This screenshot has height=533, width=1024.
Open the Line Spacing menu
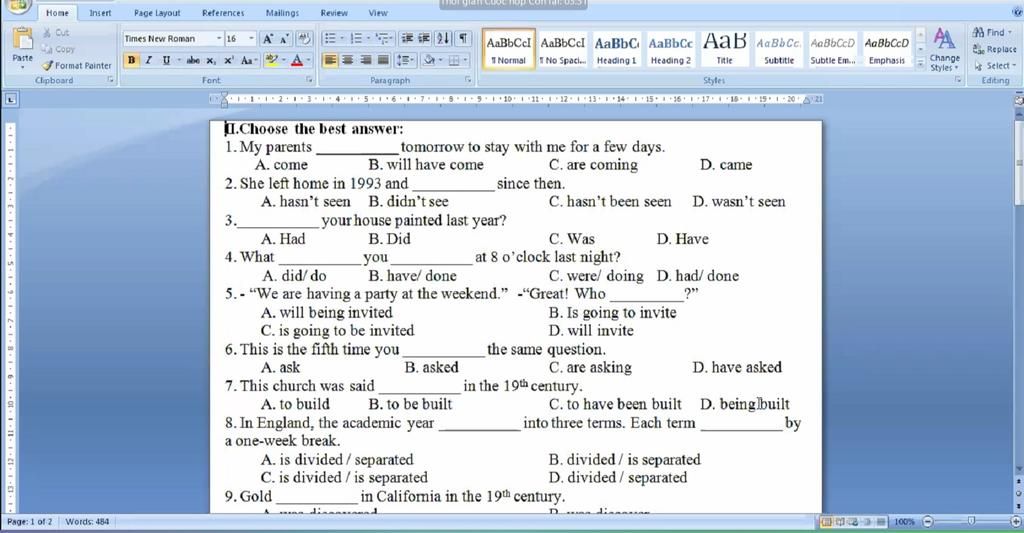point(406,60)
